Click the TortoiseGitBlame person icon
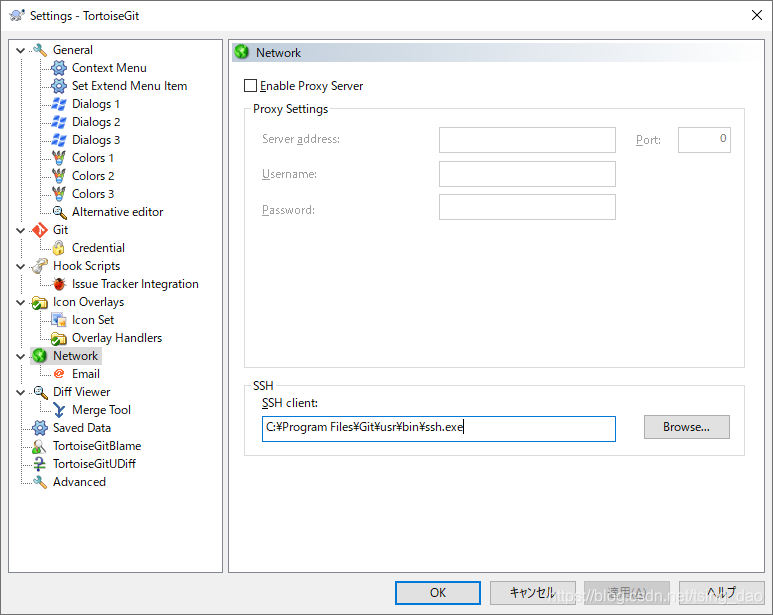Viewport: 773px width, 615px height. click(39, 446)
